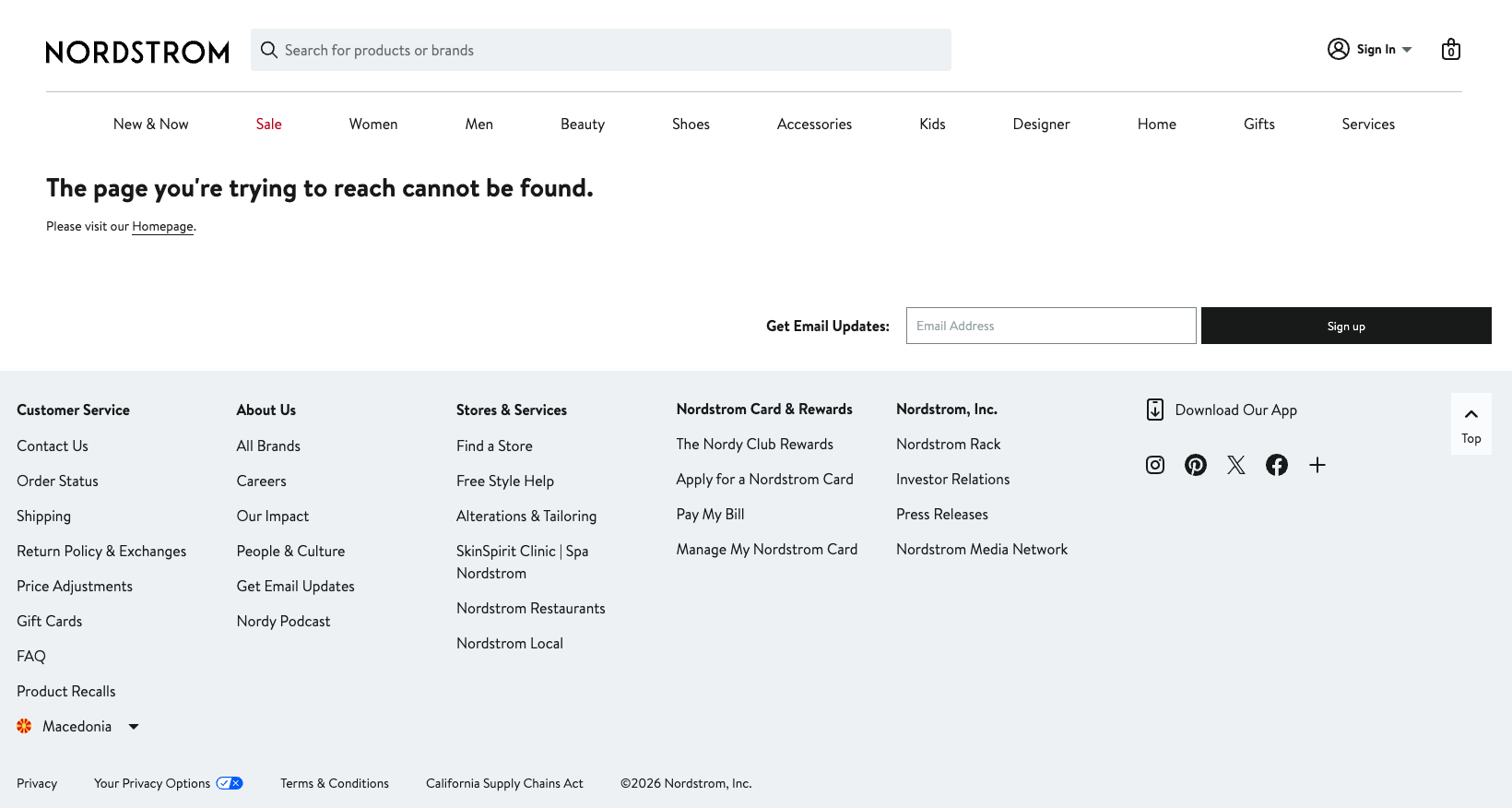This screenshot has width=1512, height=808.
Task: Open the New & Now menu
Action: (x=151, y=124)
